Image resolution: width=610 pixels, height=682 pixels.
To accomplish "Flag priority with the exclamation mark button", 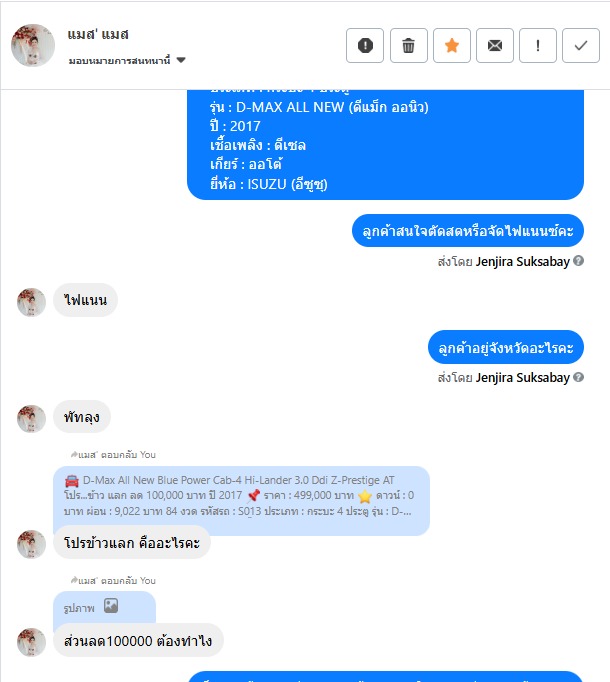I will click(x=538, y=45).
